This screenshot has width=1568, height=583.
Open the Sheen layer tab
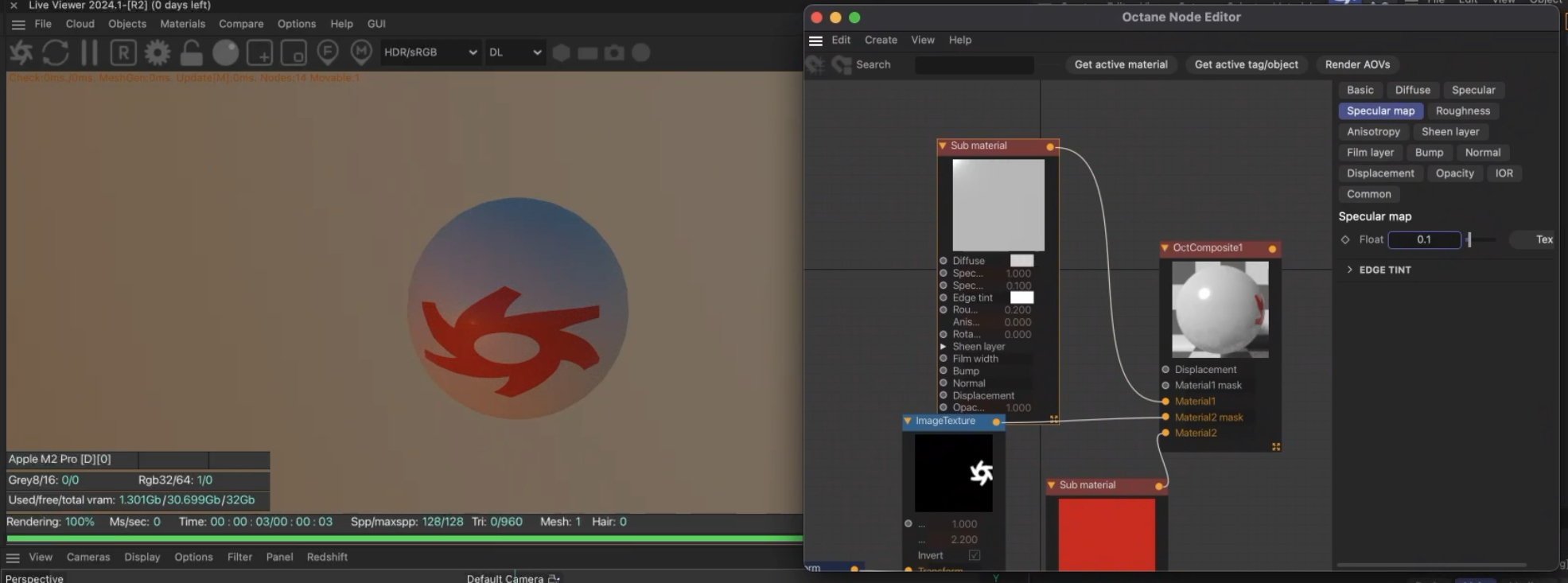pos(1450,131)
